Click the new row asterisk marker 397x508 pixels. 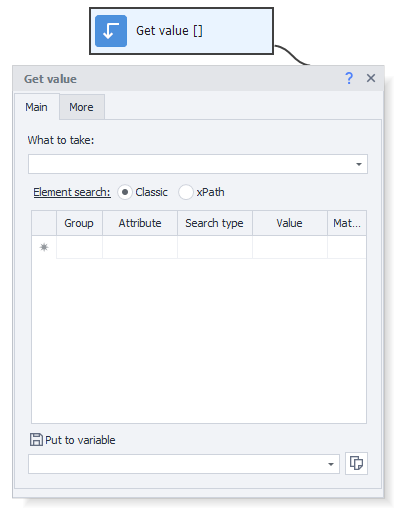(x=44, y=247)
